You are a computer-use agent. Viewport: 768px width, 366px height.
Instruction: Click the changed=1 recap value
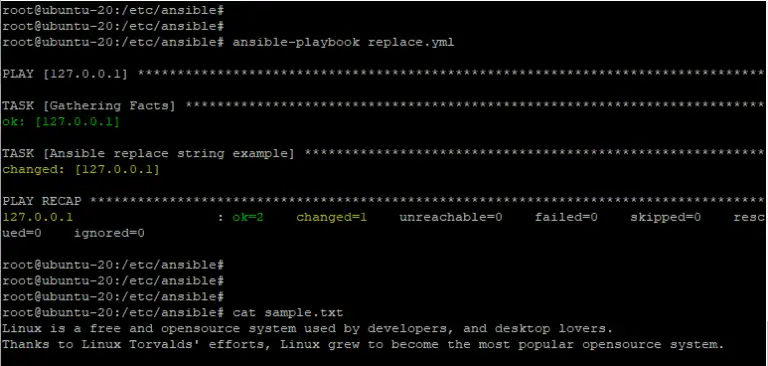coord(332,217)
